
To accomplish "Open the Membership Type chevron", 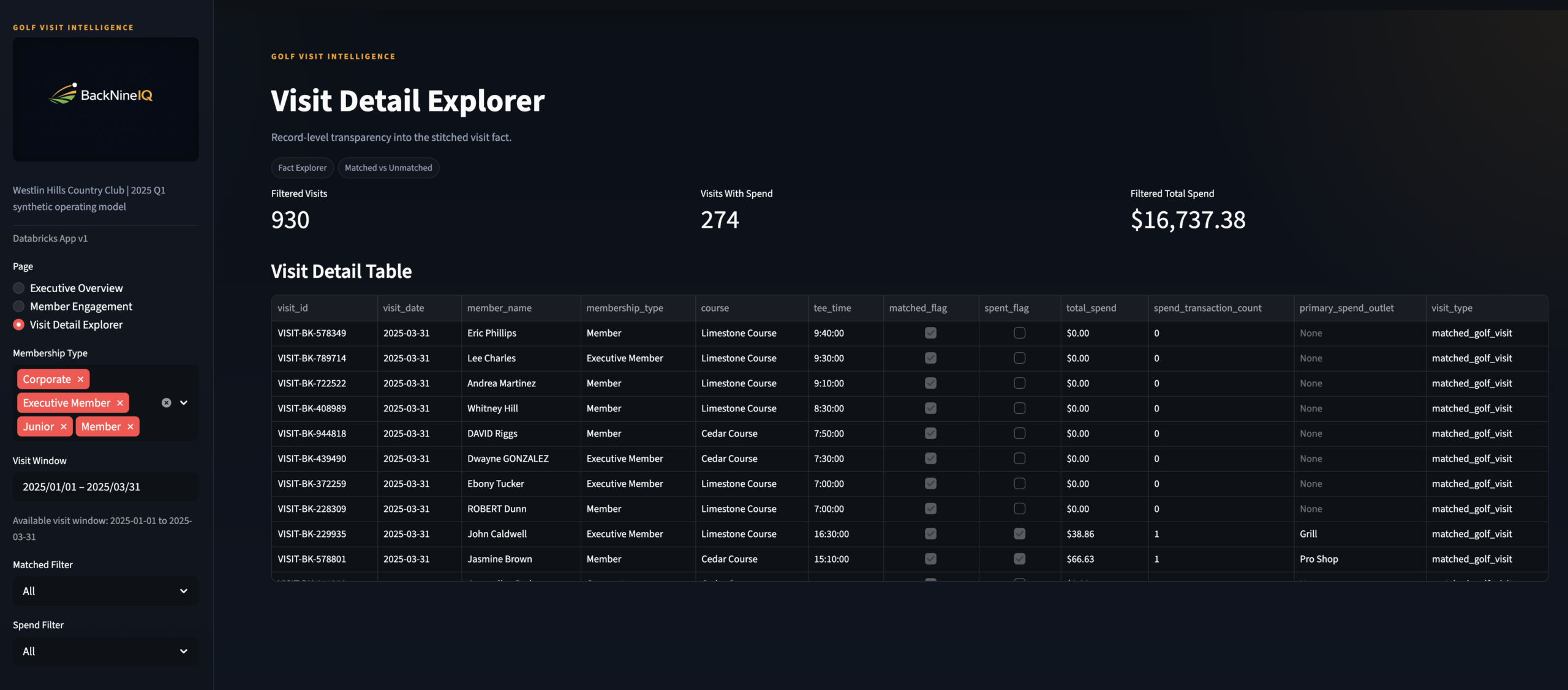I will (184, 402).
